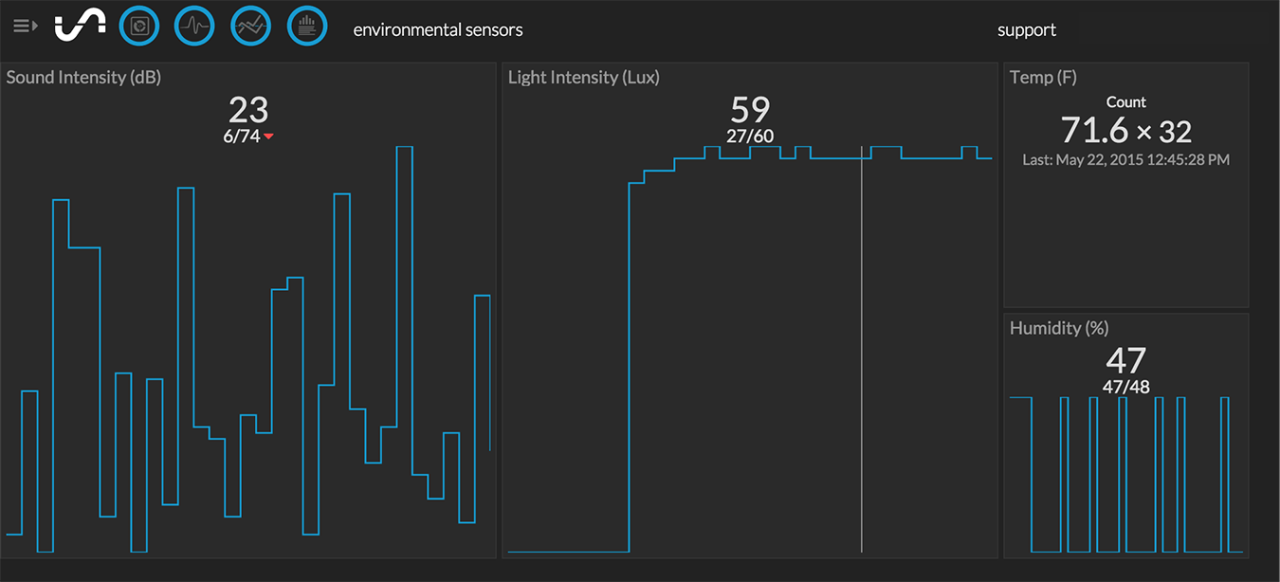Click the environmental sensors dashboard title
Image resolution: width=1280 pixels, height=582 pixels.
point(437,30)
